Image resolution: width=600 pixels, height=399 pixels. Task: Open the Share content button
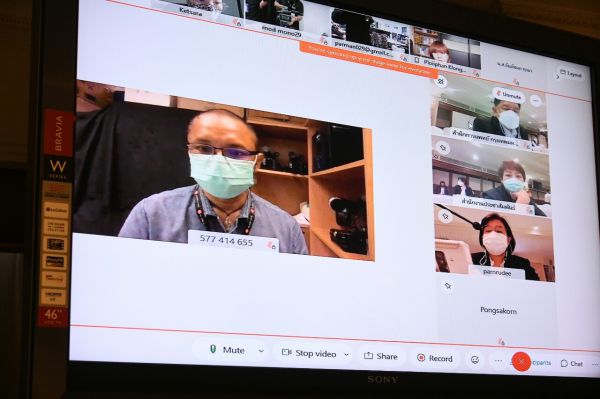(380, 356)
